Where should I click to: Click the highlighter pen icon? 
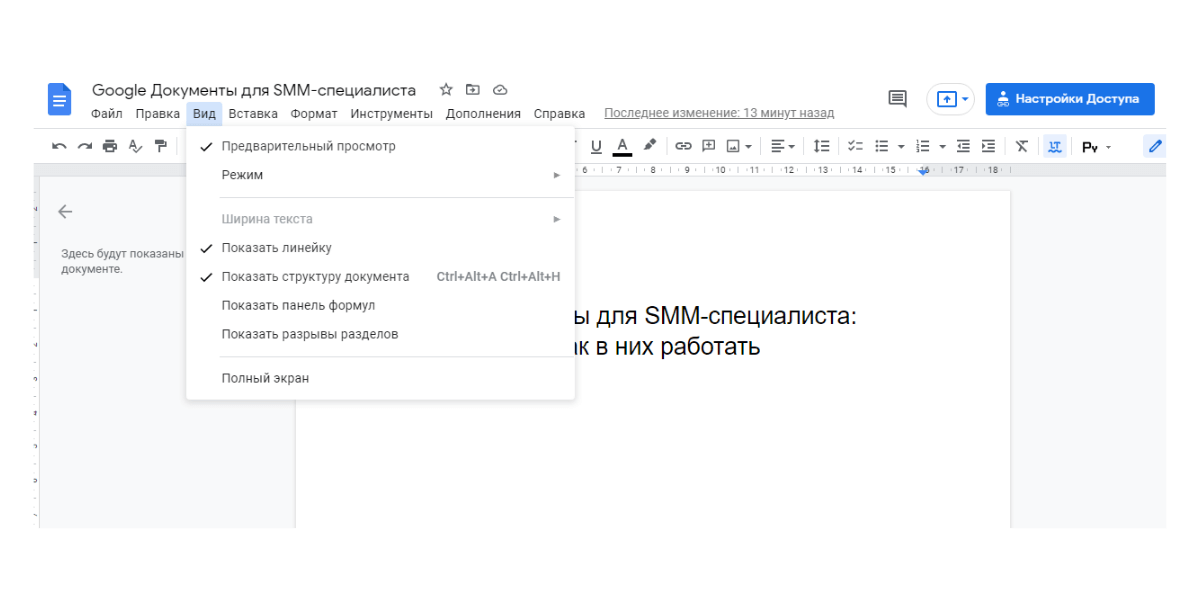pos(650,145)
